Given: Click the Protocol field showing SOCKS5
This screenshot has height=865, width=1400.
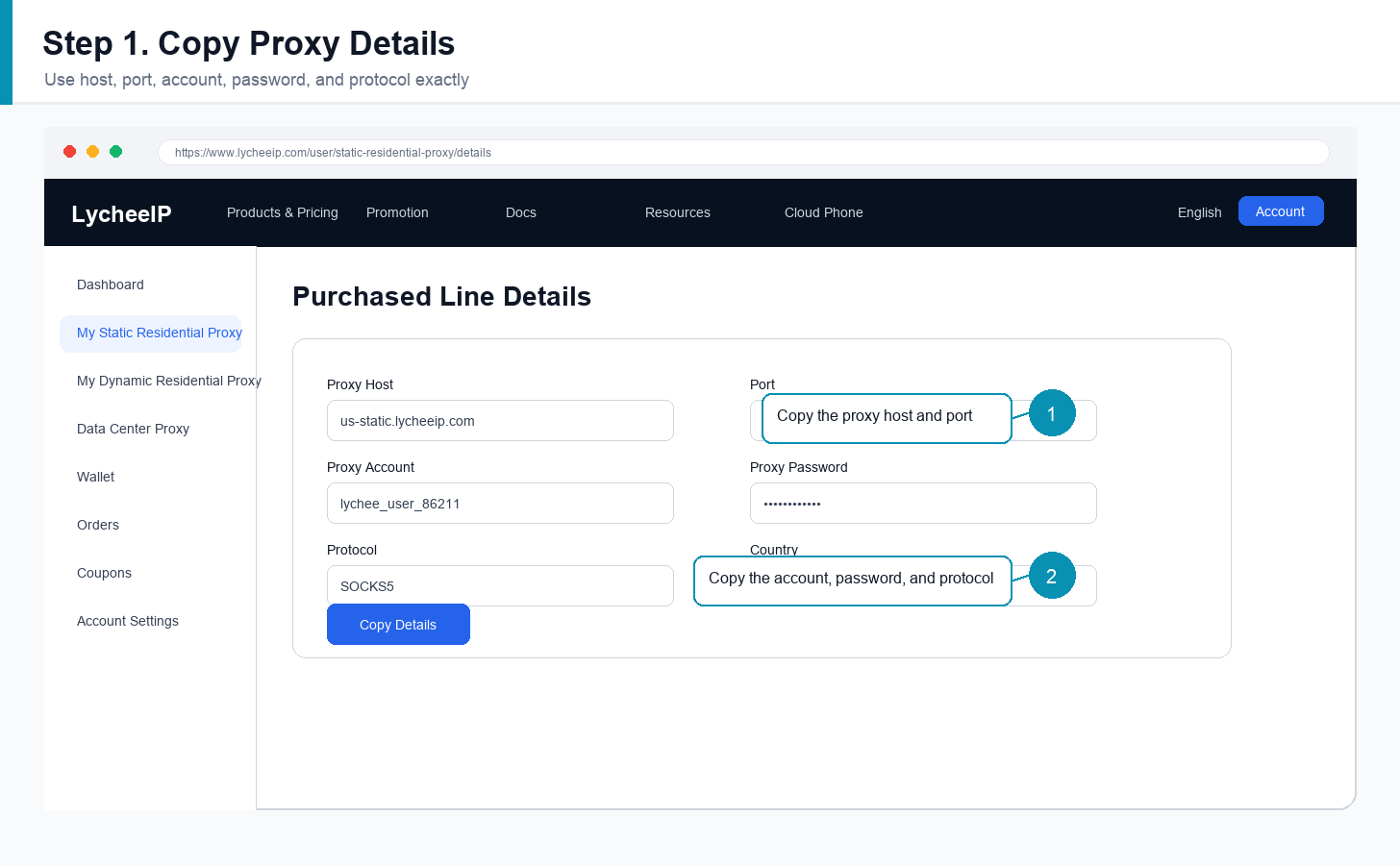Looking at the screenshot, I should click(x=500, y=586).
